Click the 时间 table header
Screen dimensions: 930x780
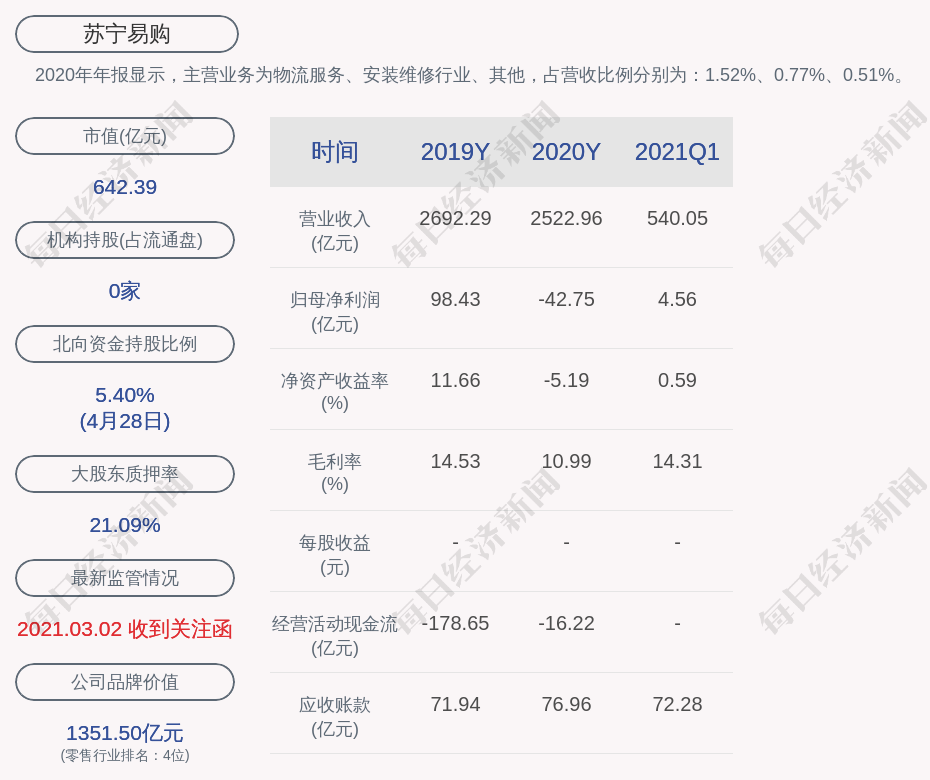click(335, 152)
